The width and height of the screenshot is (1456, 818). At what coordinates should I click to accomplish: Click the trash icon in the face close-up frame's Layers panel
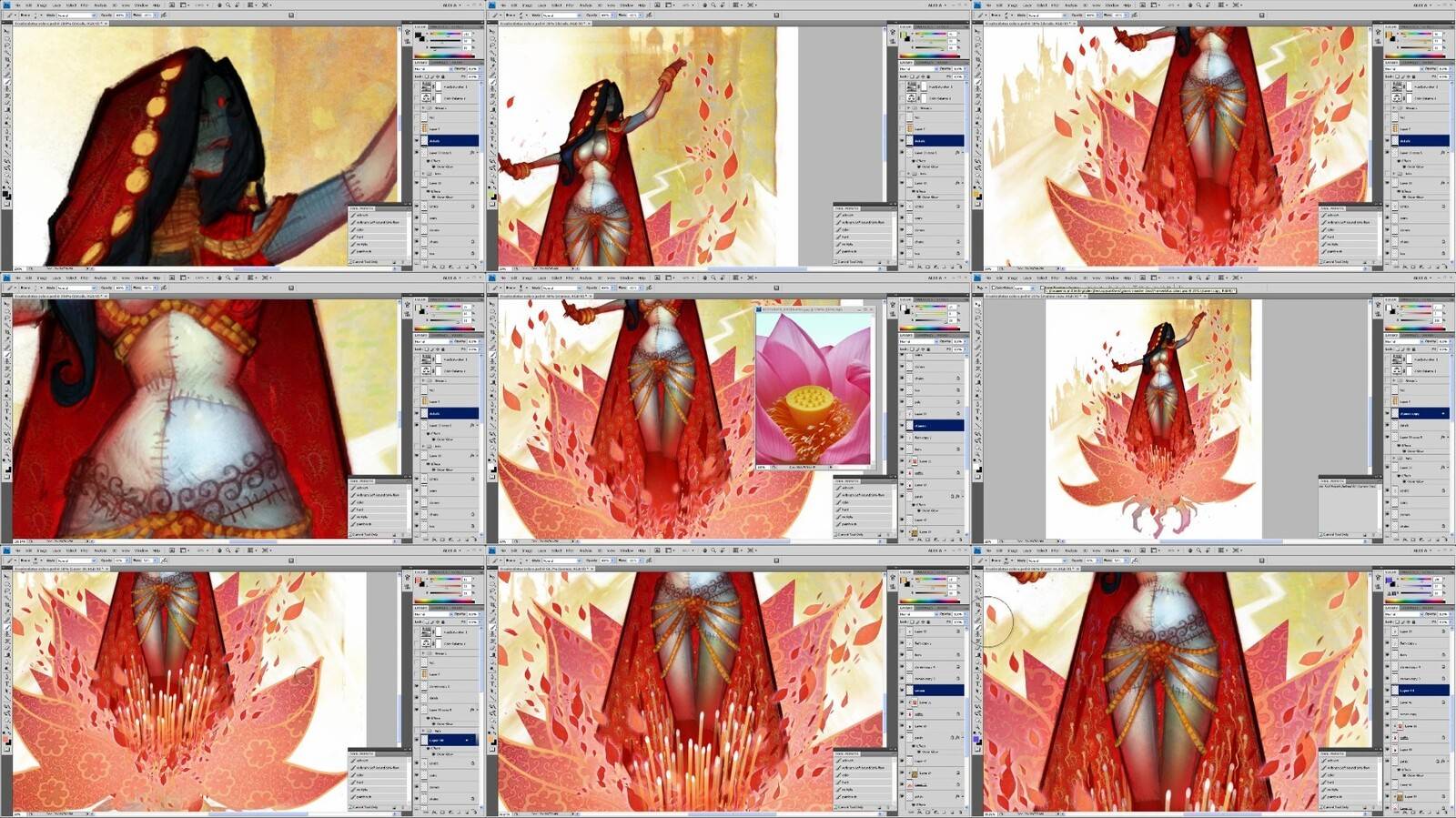pos(474,267)
